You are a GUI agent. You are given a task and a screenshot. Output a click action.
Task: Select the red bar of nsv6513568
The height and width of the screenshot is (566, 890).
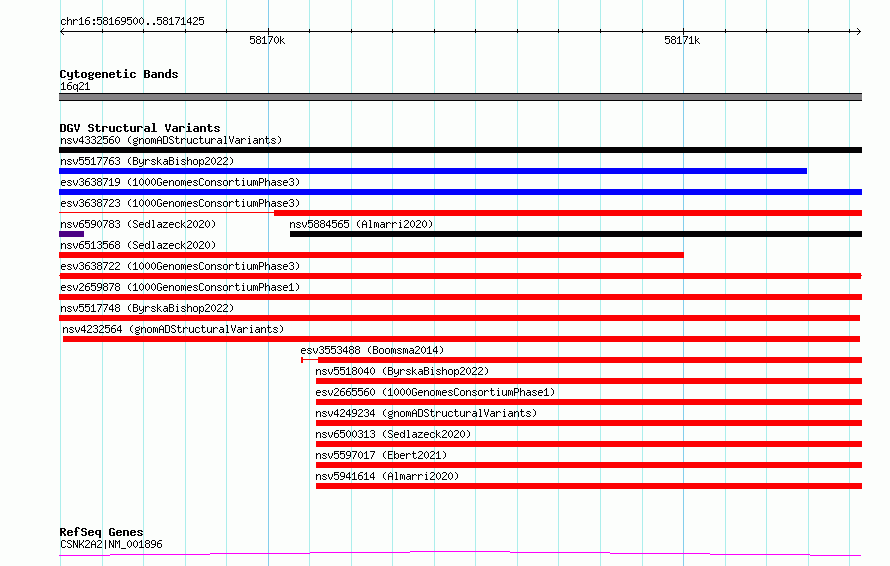point(371,255)
